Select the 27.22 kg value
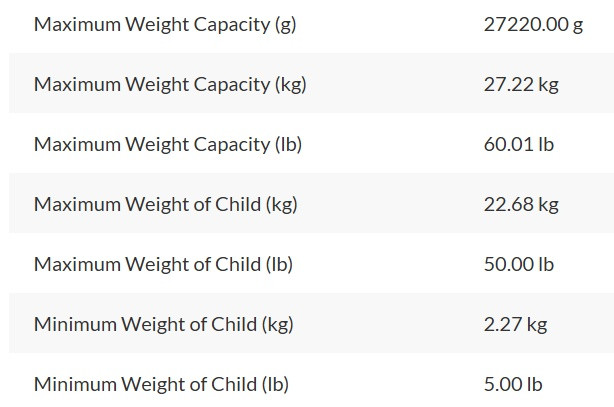Viewport: 614px width, 407px height. [x=521, y=85]
